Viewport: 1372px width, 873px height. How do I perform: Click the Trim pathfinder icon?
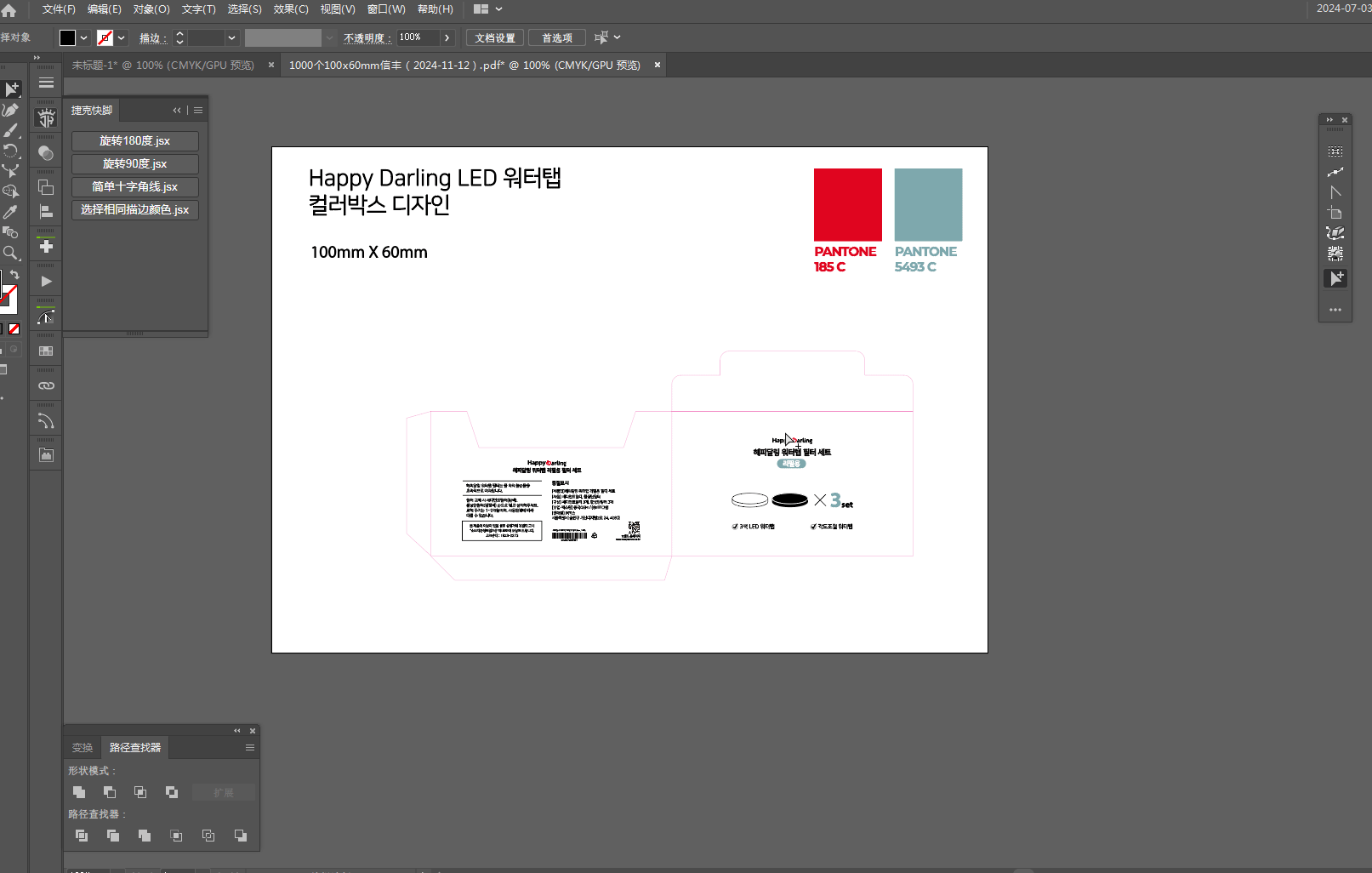(113, 836)
